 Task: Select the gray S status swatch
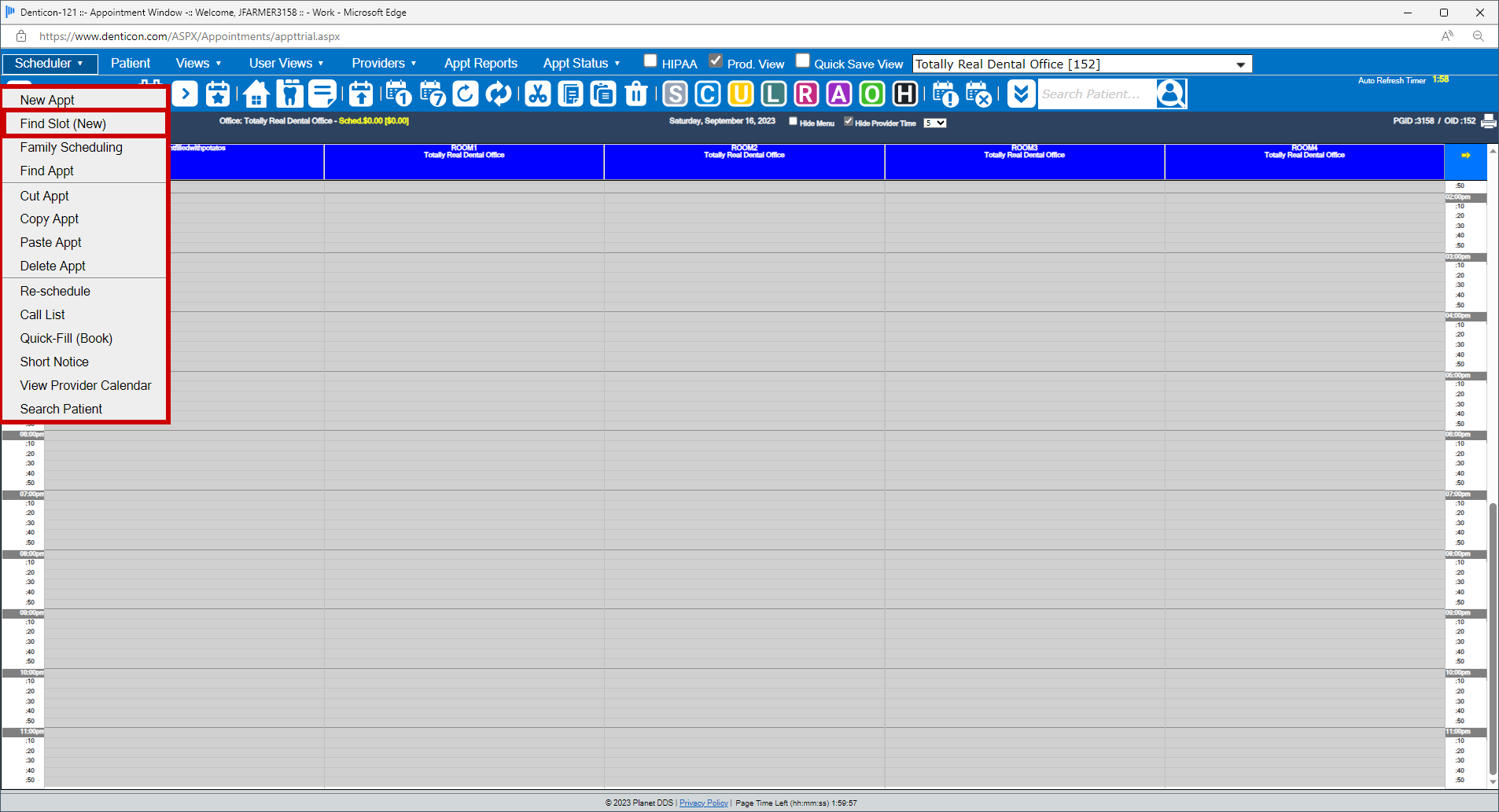click(675, 94)
